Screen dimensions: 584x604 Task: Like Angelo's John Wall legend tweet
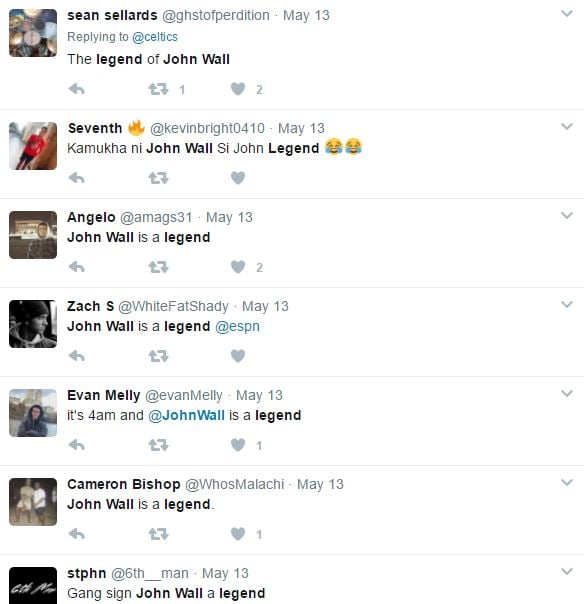coord(238,267)
